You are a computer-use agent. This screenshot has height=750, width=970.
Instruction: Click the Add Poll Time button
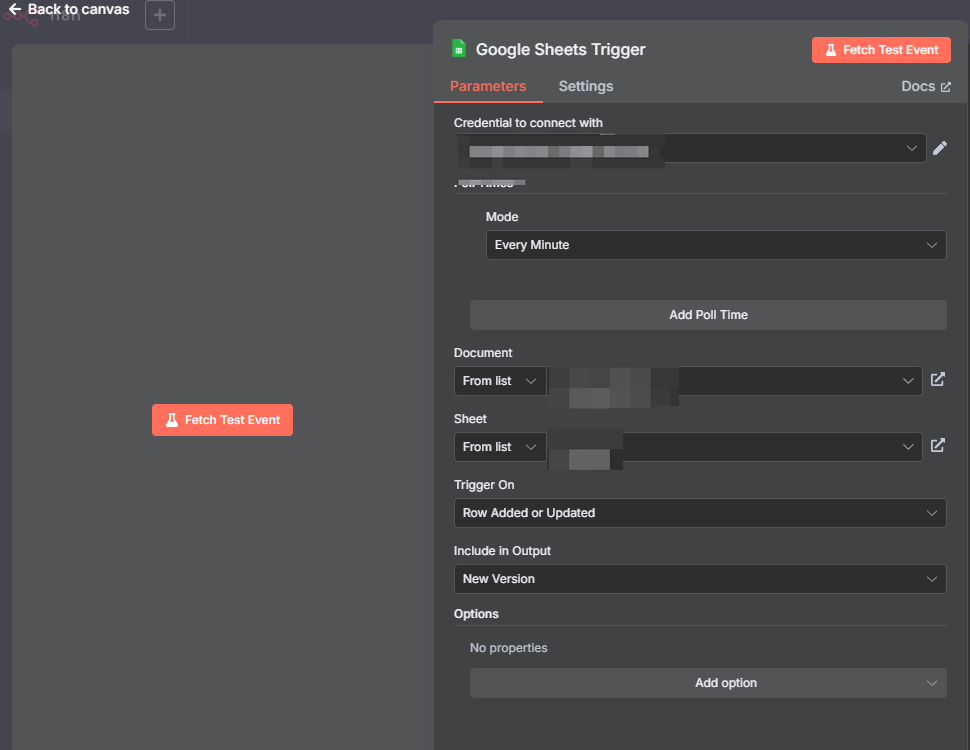708,315
